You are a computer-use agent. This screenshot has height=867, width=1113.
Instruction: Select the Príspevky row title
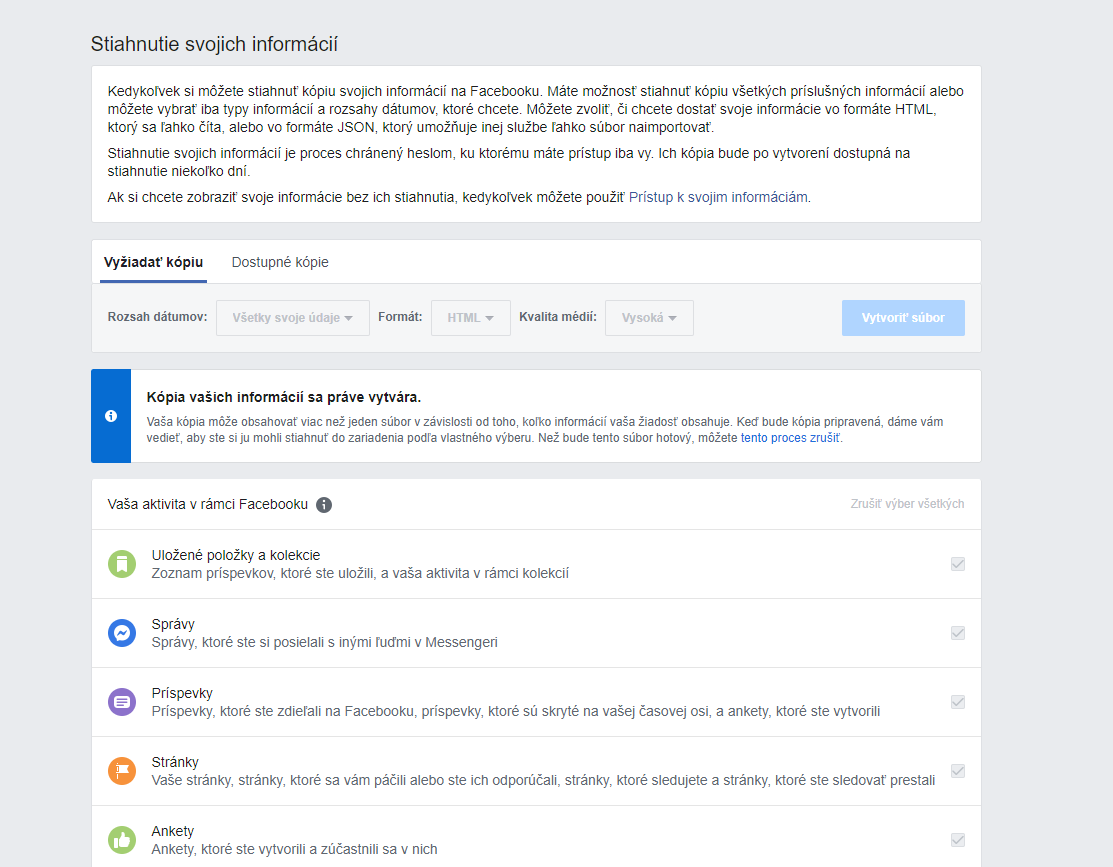pyautogui.click(x=182, y=693)
